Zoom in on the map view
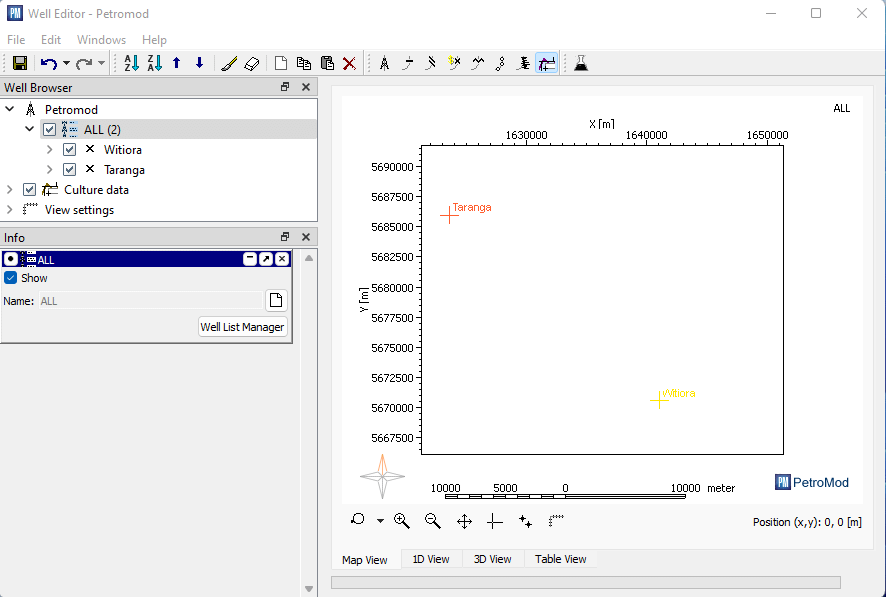 tap(402, 521)
